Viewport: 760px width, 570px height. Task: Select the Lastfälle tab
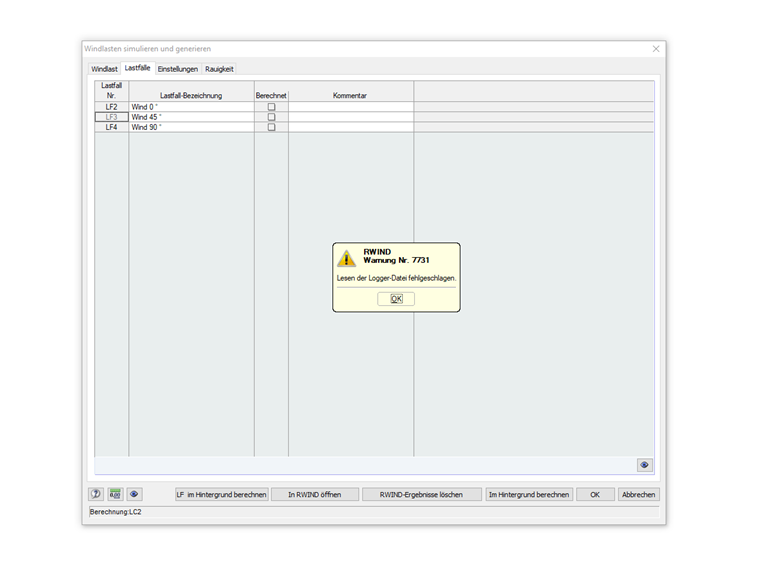click(x=137, y=68)
